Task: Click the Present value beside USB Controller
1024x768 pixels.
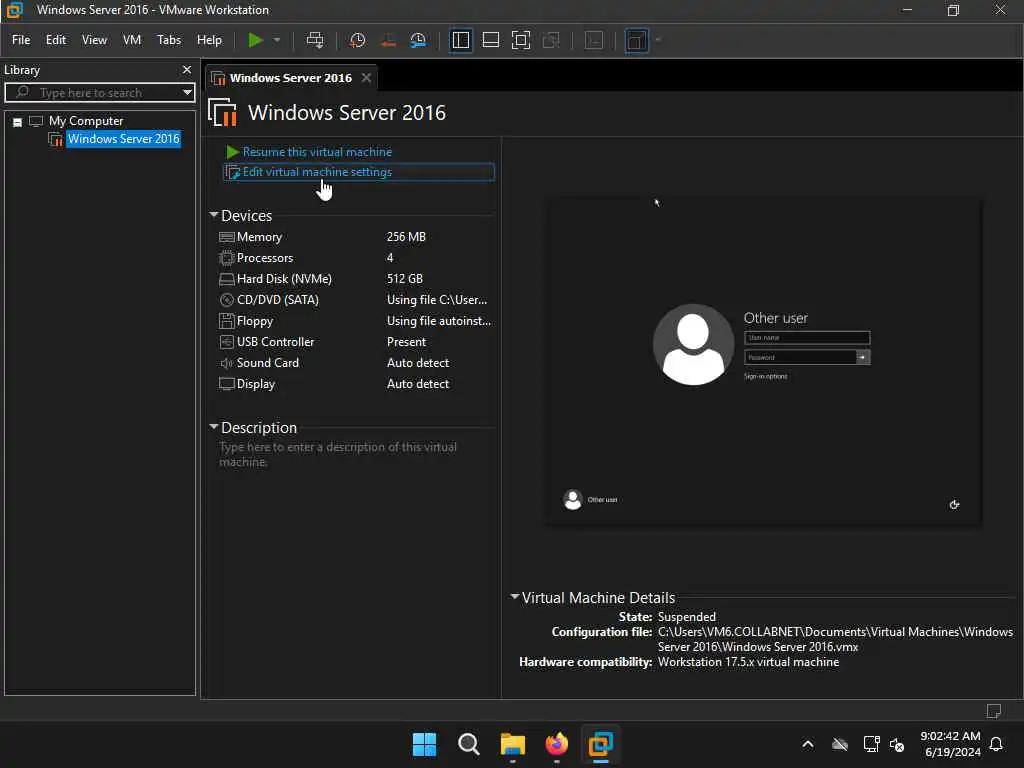Action: click(x=406, y=342)
